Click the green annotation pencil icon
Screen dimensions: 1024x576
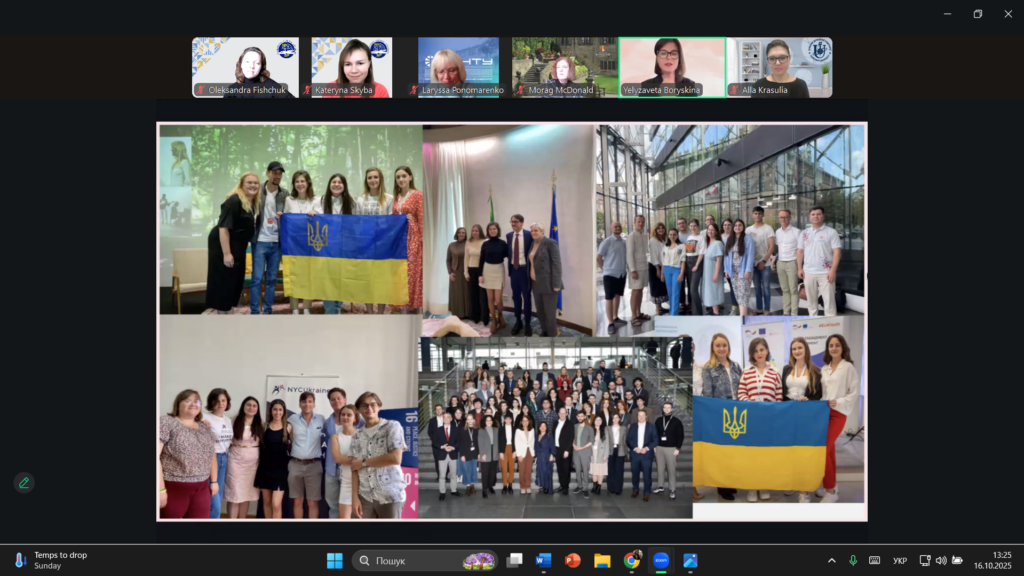[24, 483]
